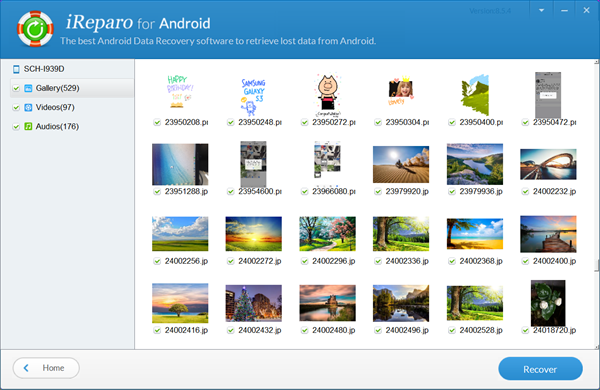Click the scrollbar up arrow
The height and width of the screenshot is (390, 600).
coord(597,62)
